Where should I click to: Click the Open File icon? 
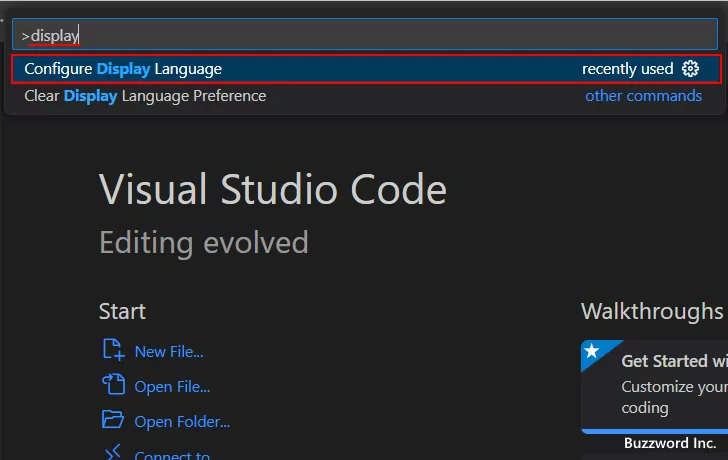pyautogui.click(x=113, y=385)
